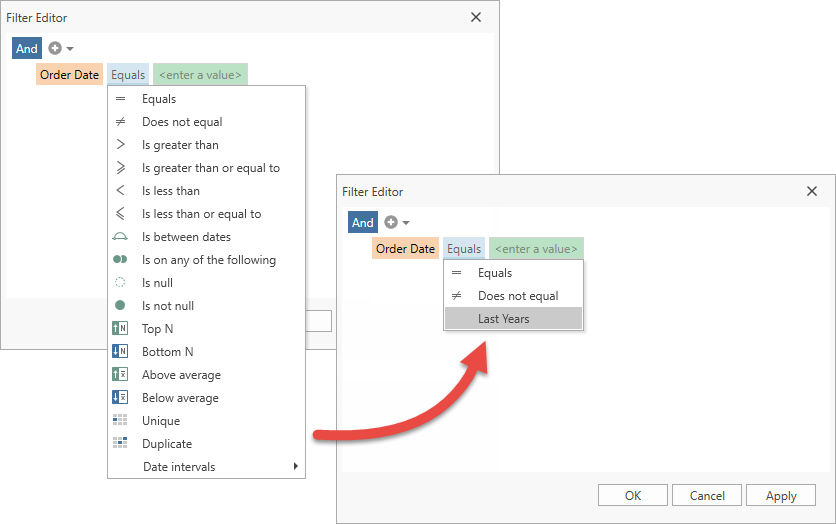This screenshot has width=836, height=524.
Task: Toggle the And group operator in front dialog
Action: pyautogui.click(x=362, y=223)
